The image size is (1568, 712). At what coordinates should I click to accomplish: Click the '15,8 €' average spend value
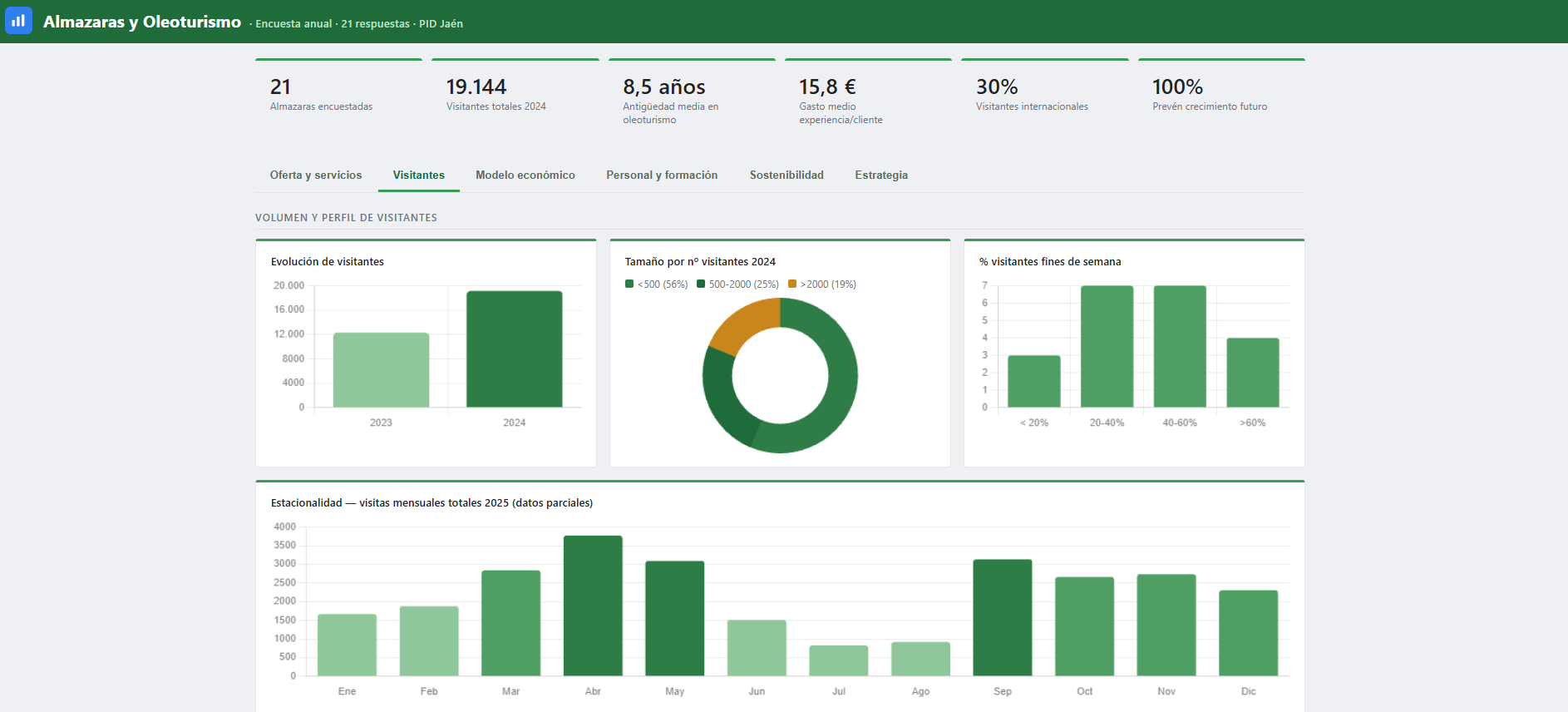[827, 87]
